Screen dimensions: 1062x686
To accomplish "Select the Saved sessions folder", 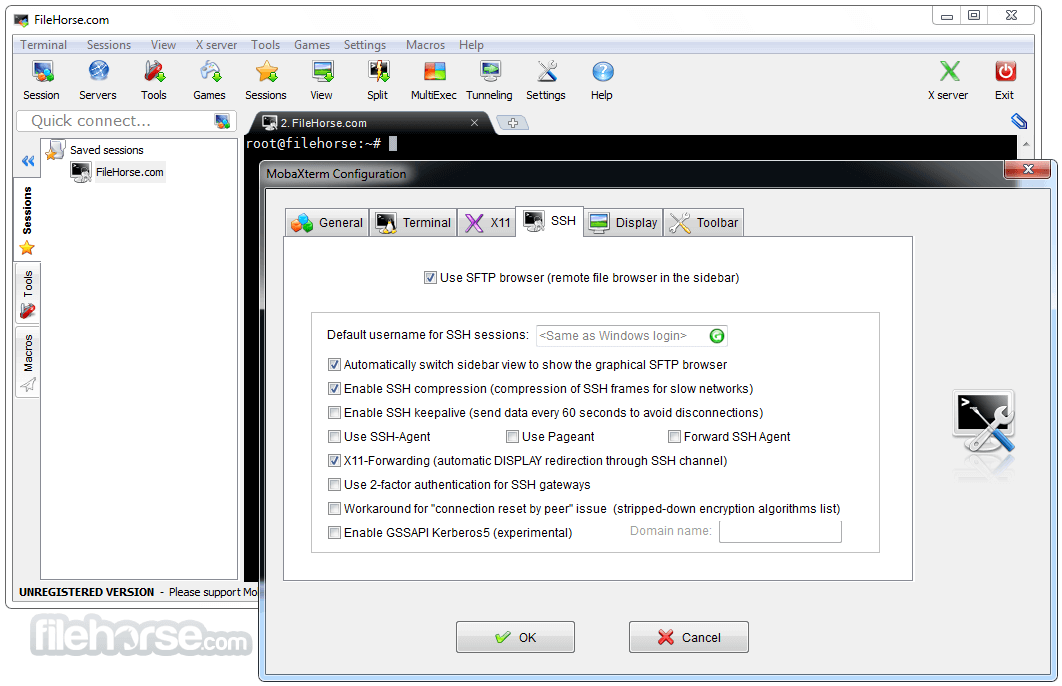I will (95, 150).
